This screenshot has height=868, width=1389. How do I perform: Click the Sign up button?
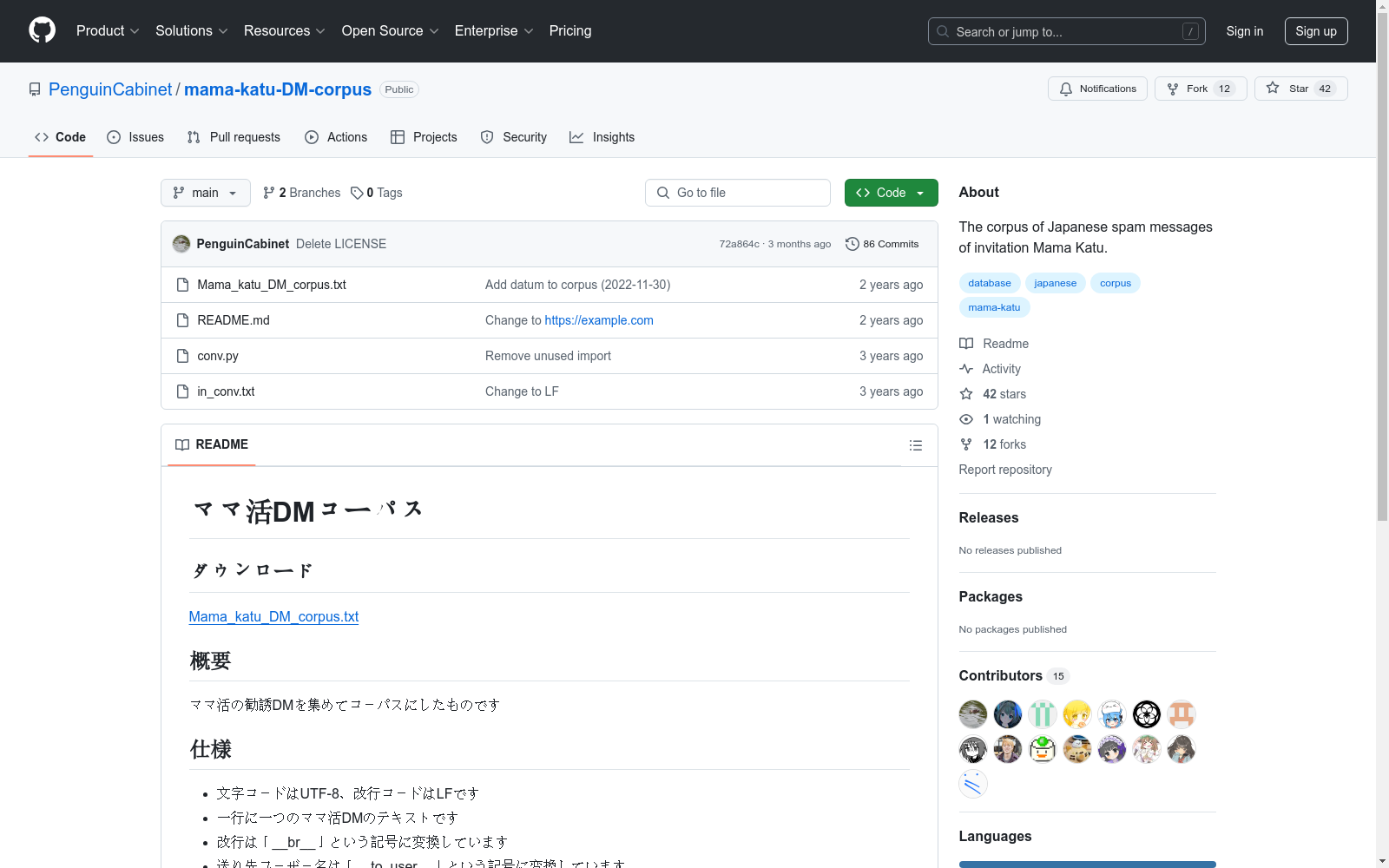1316,31
